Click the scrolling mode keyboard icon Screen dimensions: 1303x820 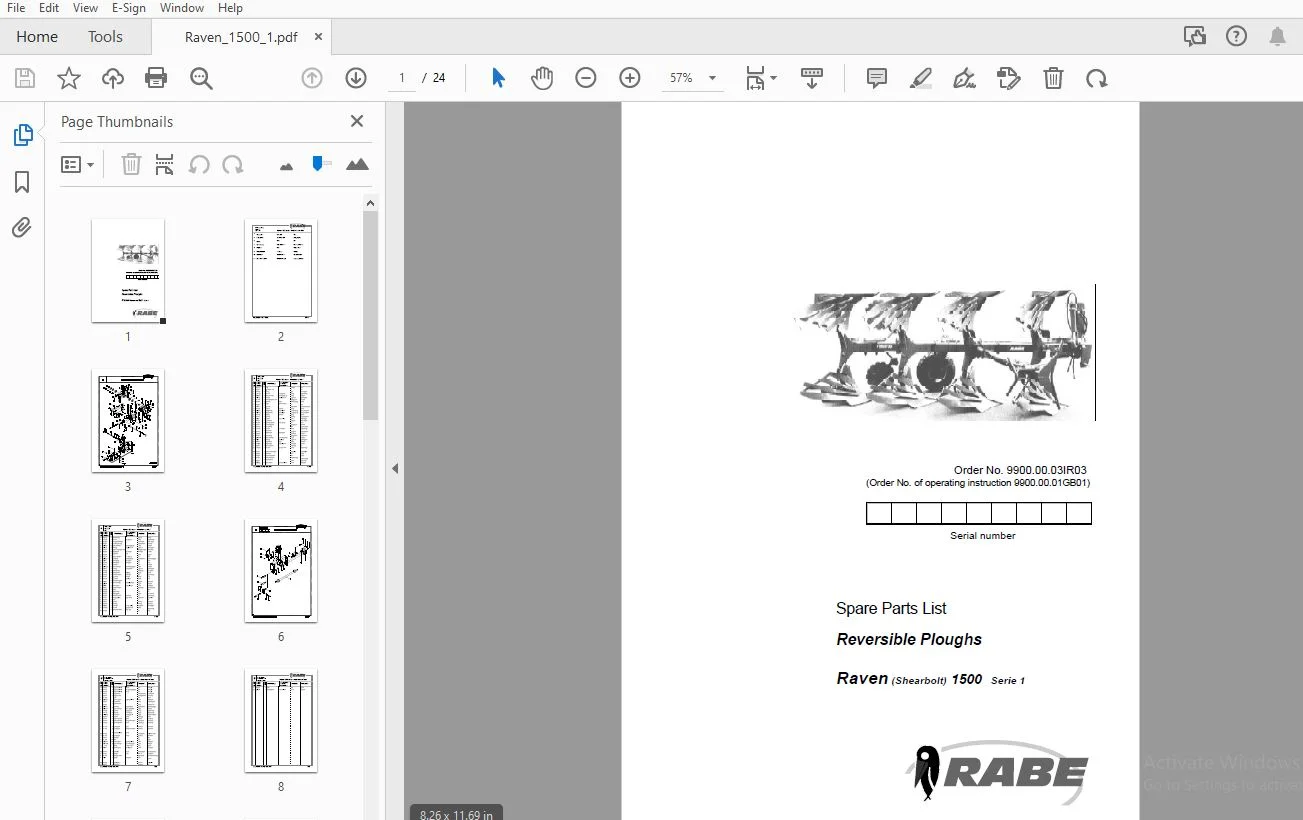pyautogui.click(x=812, y=78)
